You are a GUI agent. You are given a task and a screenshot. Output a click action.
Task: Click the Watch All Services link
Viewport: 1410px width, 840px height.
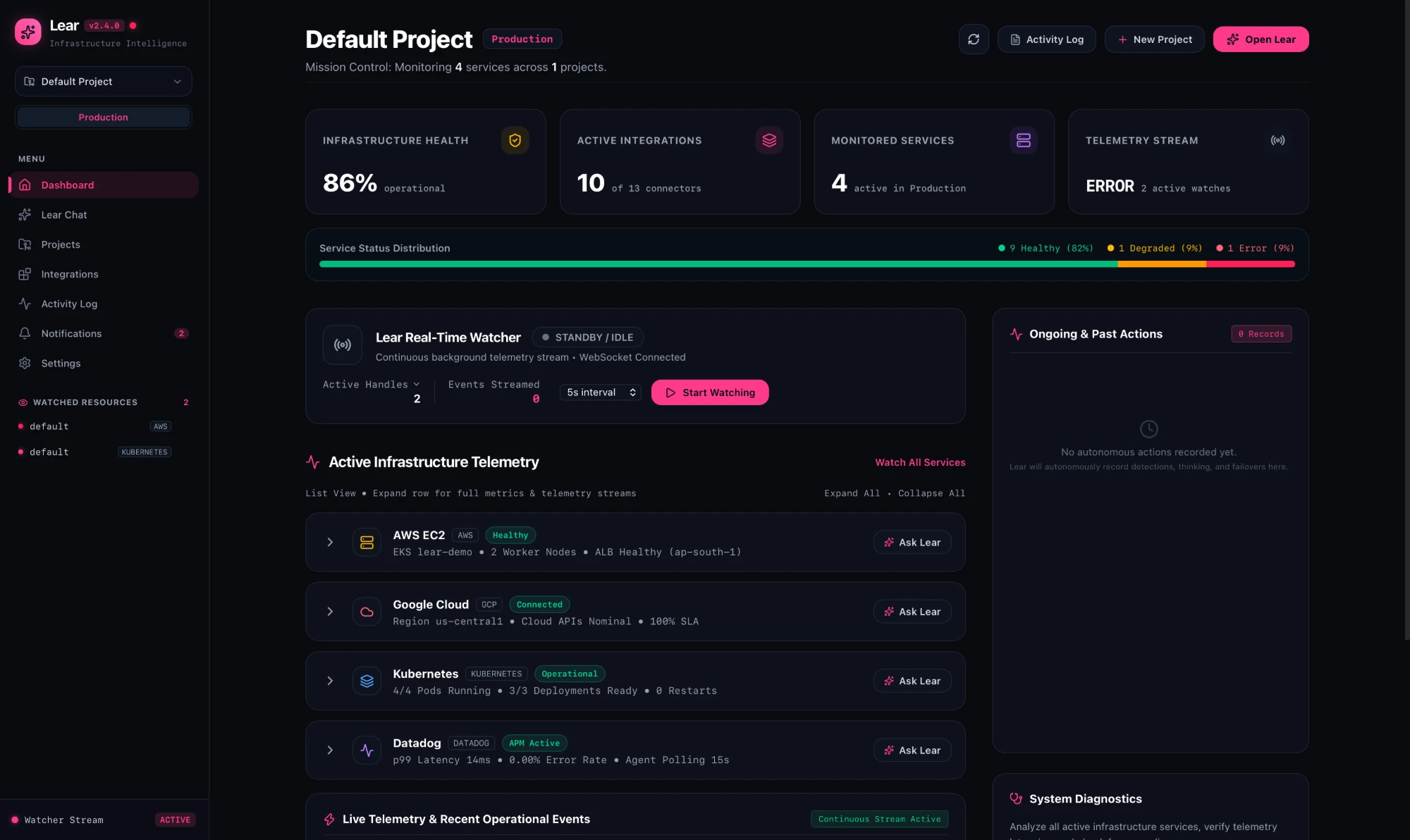click(920, 462)
